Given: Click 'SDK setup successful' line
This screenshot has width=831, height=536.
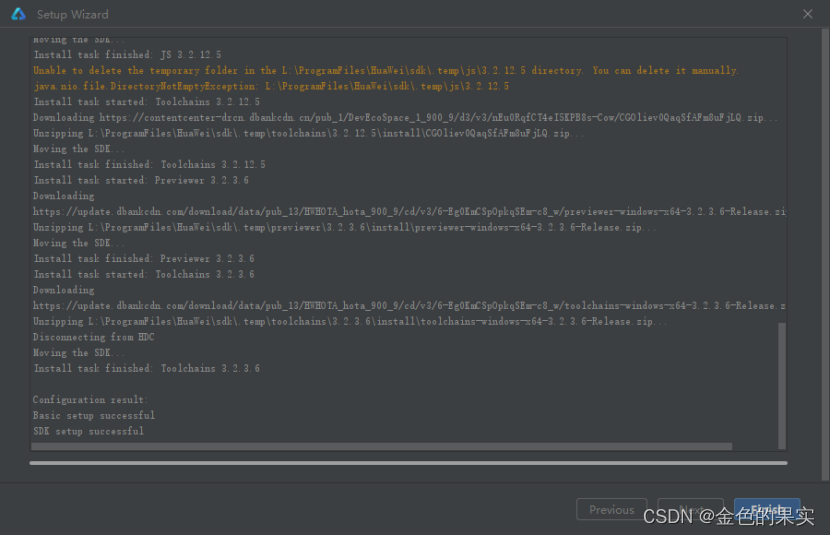Looking at the screenshot, I should point(88,431).
